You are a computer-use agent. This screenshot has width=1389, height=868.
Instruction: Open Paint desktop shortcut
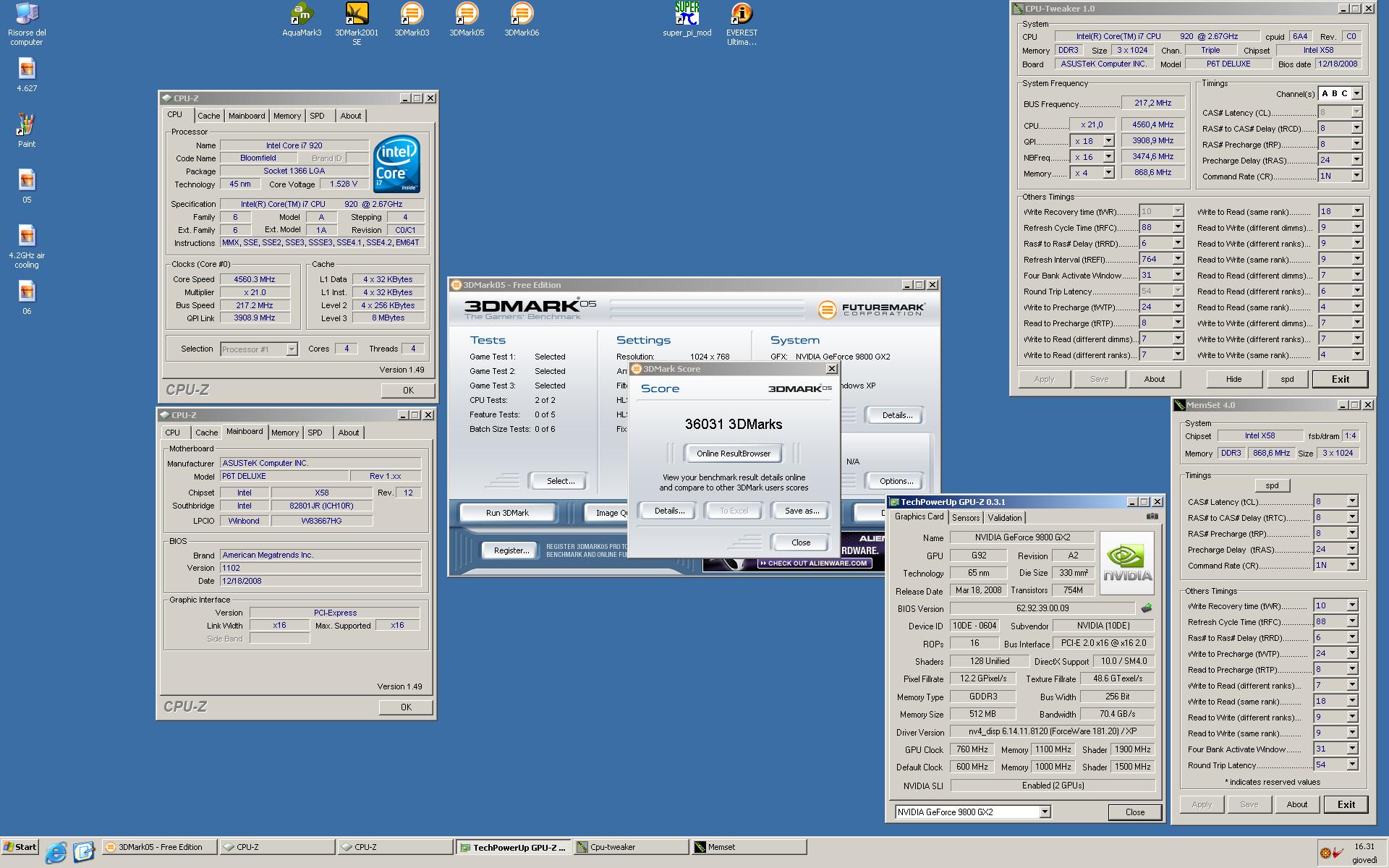pyautogui.click(x=27, y=130)
